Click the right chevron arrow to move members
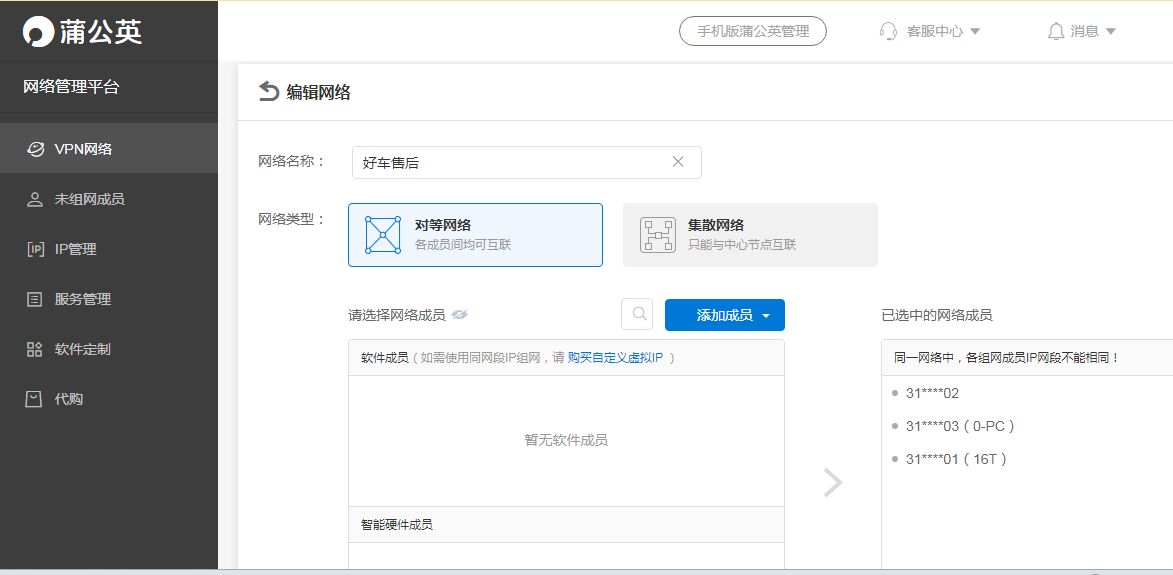This screenshot has width=1173, height=575. (833, 482)
